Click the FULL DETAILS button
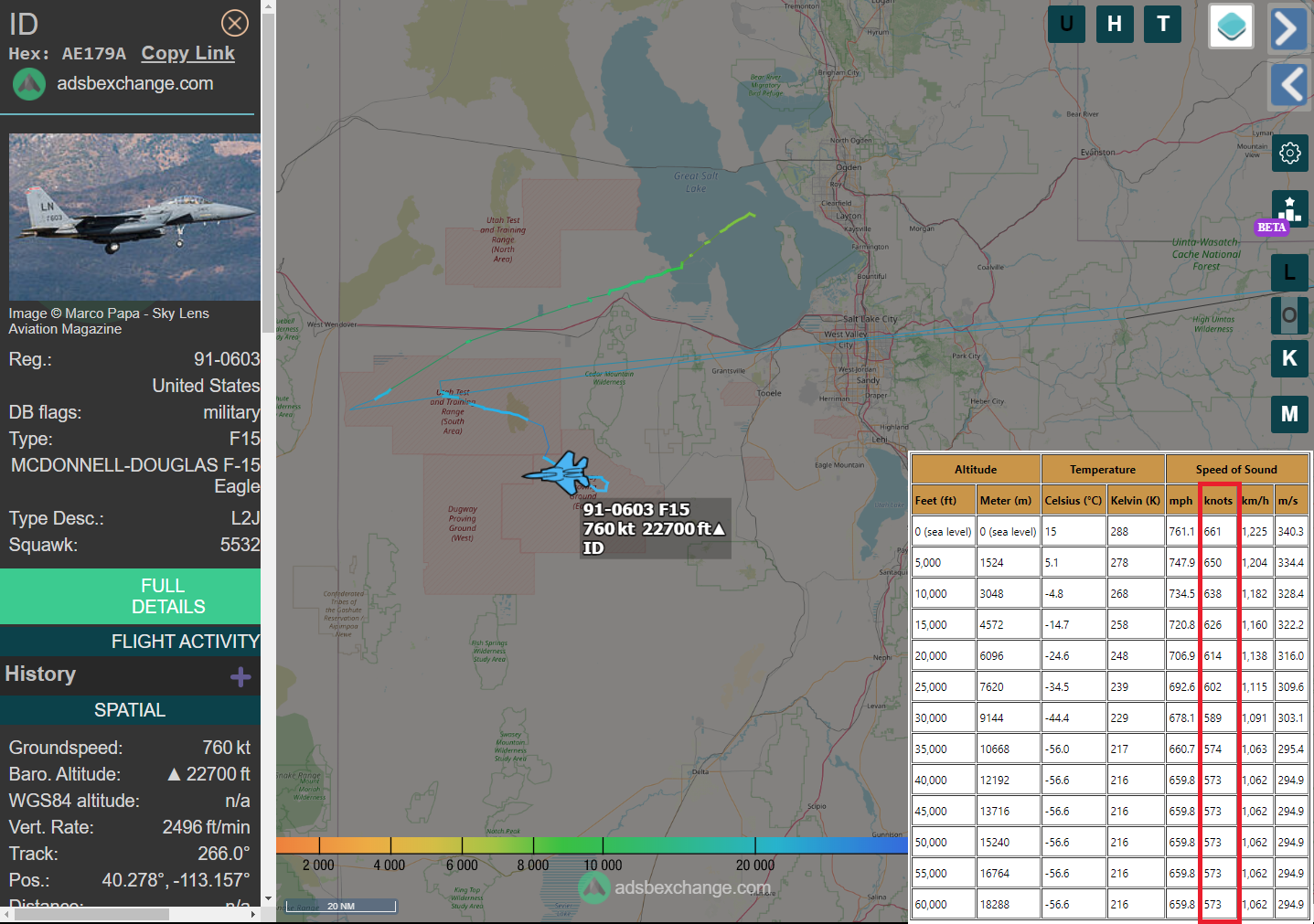 click(x=130, y=596)
